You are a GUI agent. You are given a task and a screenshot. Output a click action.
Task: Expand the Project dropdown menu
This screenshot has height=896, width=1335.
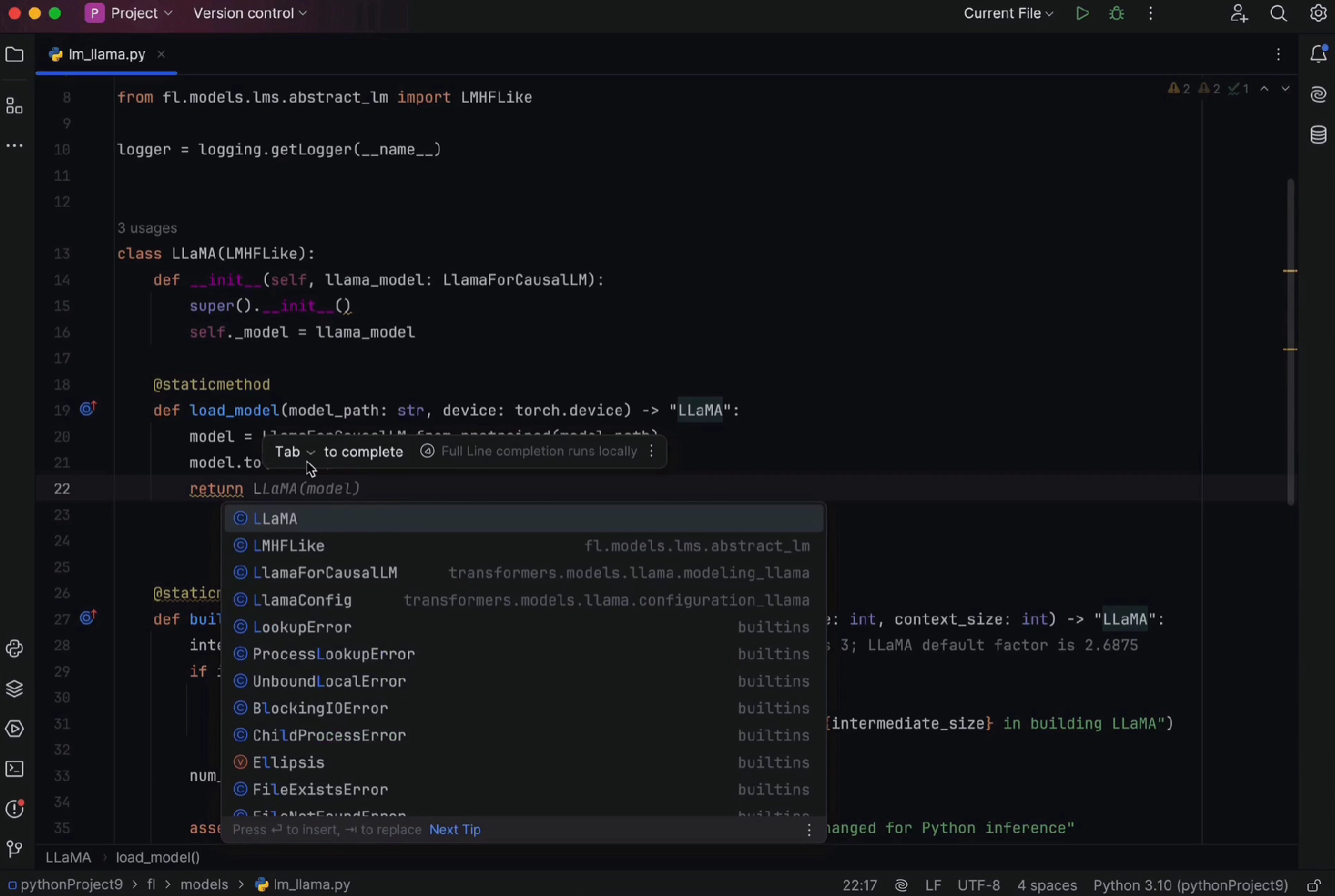pyautogui.click(x=129, y=14)
